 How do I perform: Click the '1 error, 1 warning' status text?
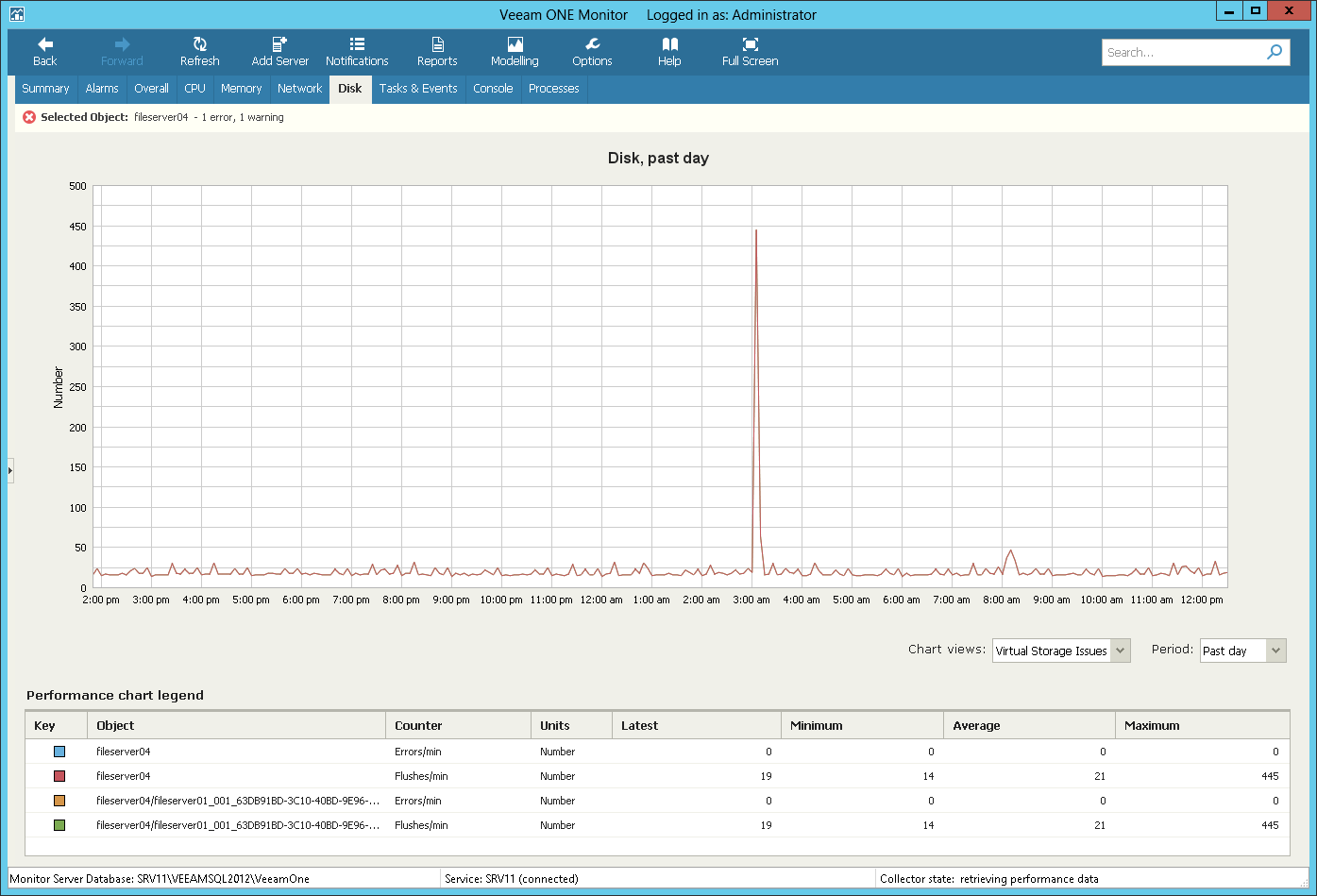click(x=243, y=117)
